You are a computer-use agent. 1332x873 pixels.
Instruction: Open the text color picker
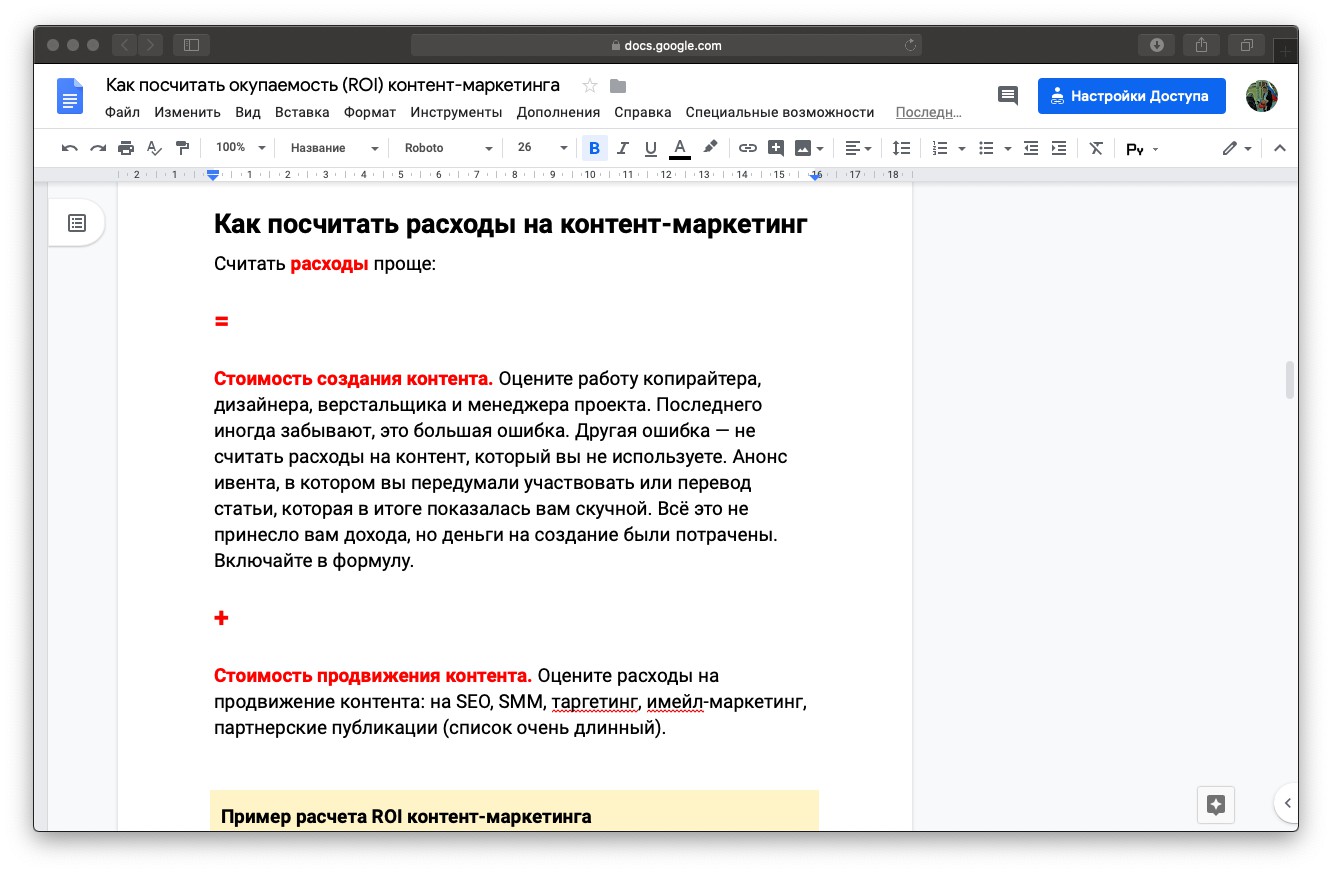(x=680, y=148)
